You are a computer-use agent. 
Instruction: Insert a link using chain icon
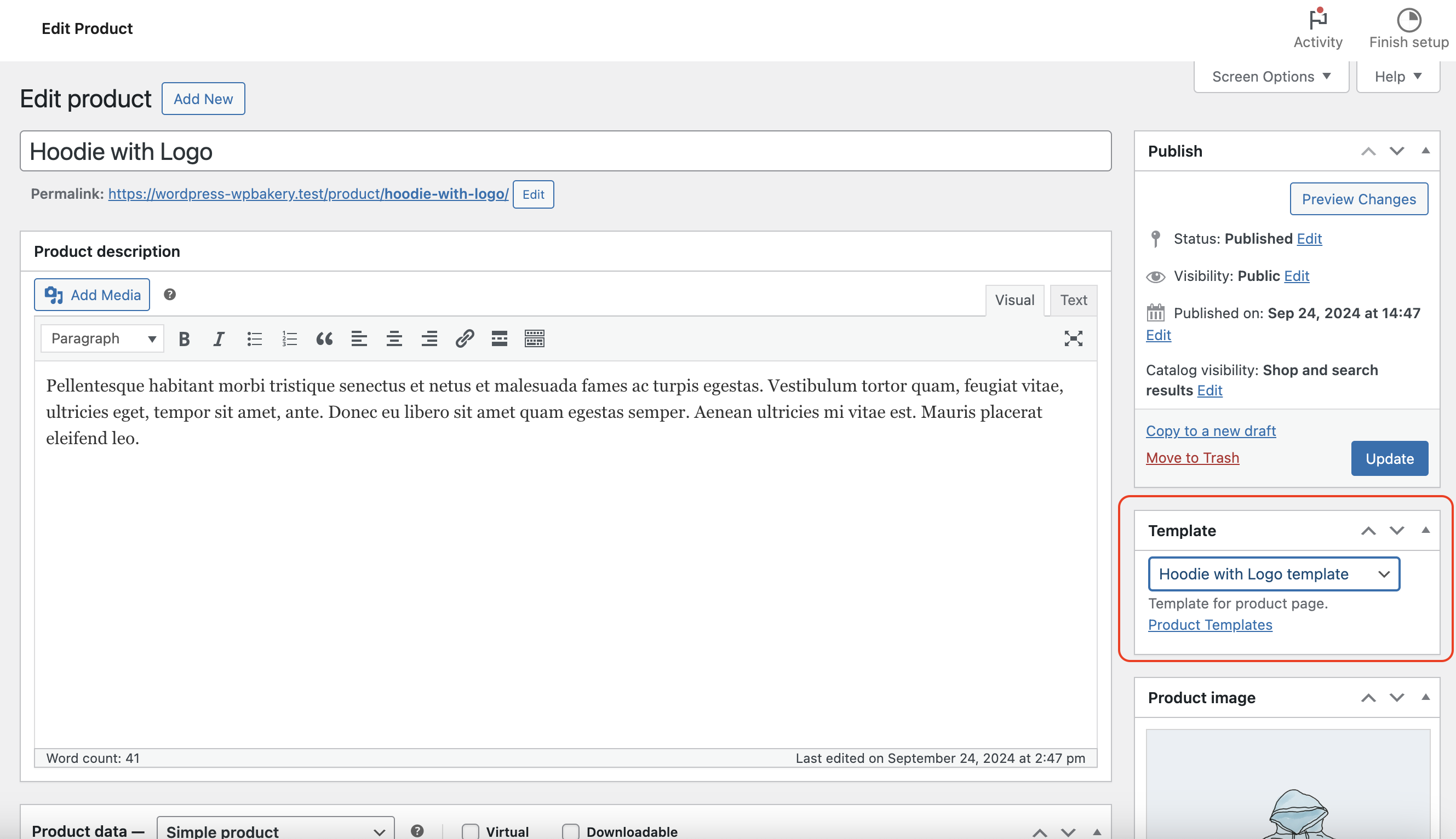pyautogui.click(x=465, y=339)
